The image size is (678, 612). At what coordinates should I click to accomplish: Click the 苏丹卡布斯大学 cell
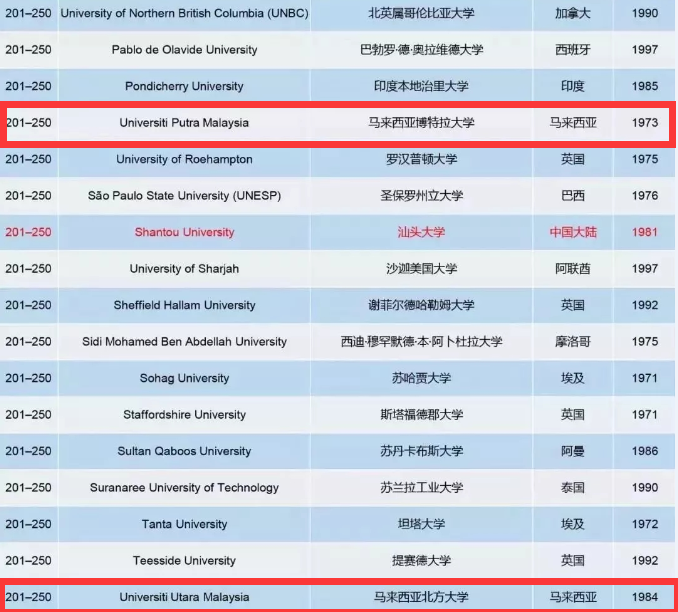coord(421,451)
